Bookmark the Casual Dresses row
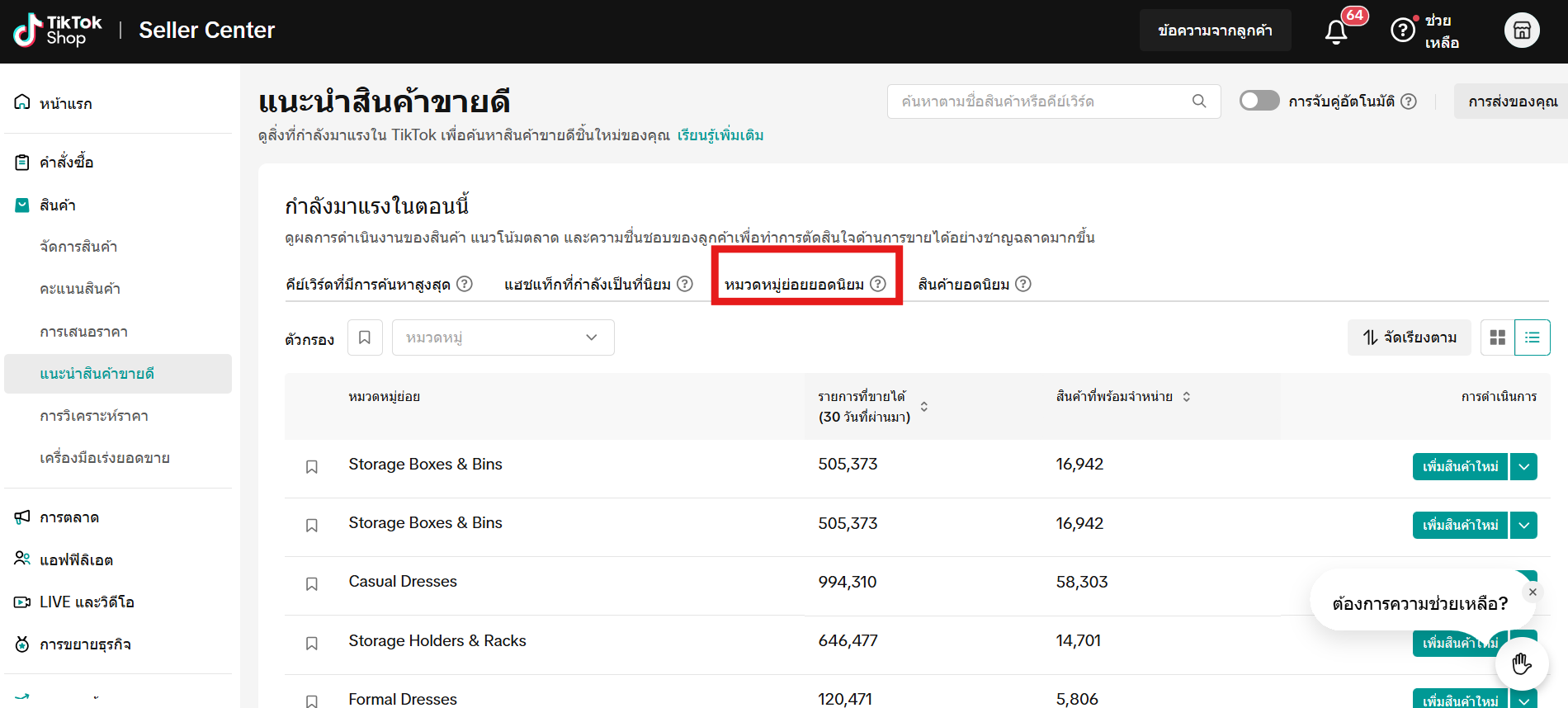Image resolution: width=1568 pixels, height=708 pixels. coord(312,584)
